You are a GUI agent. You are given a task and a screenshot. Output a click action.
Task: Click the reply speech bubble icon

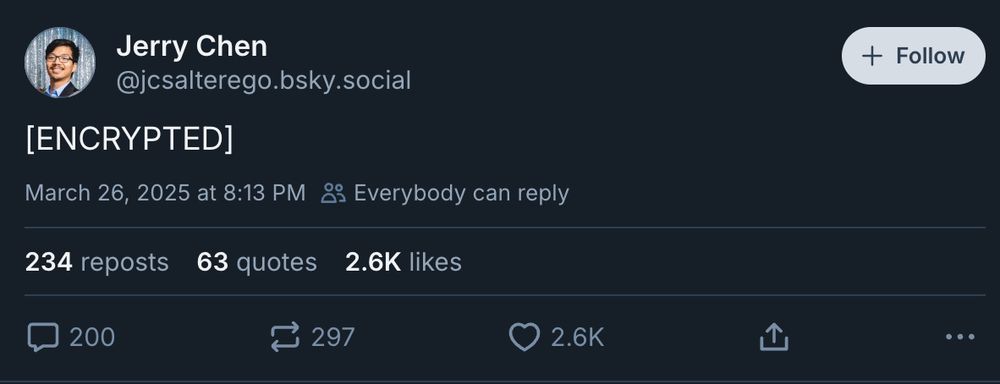tap(43, 337)
